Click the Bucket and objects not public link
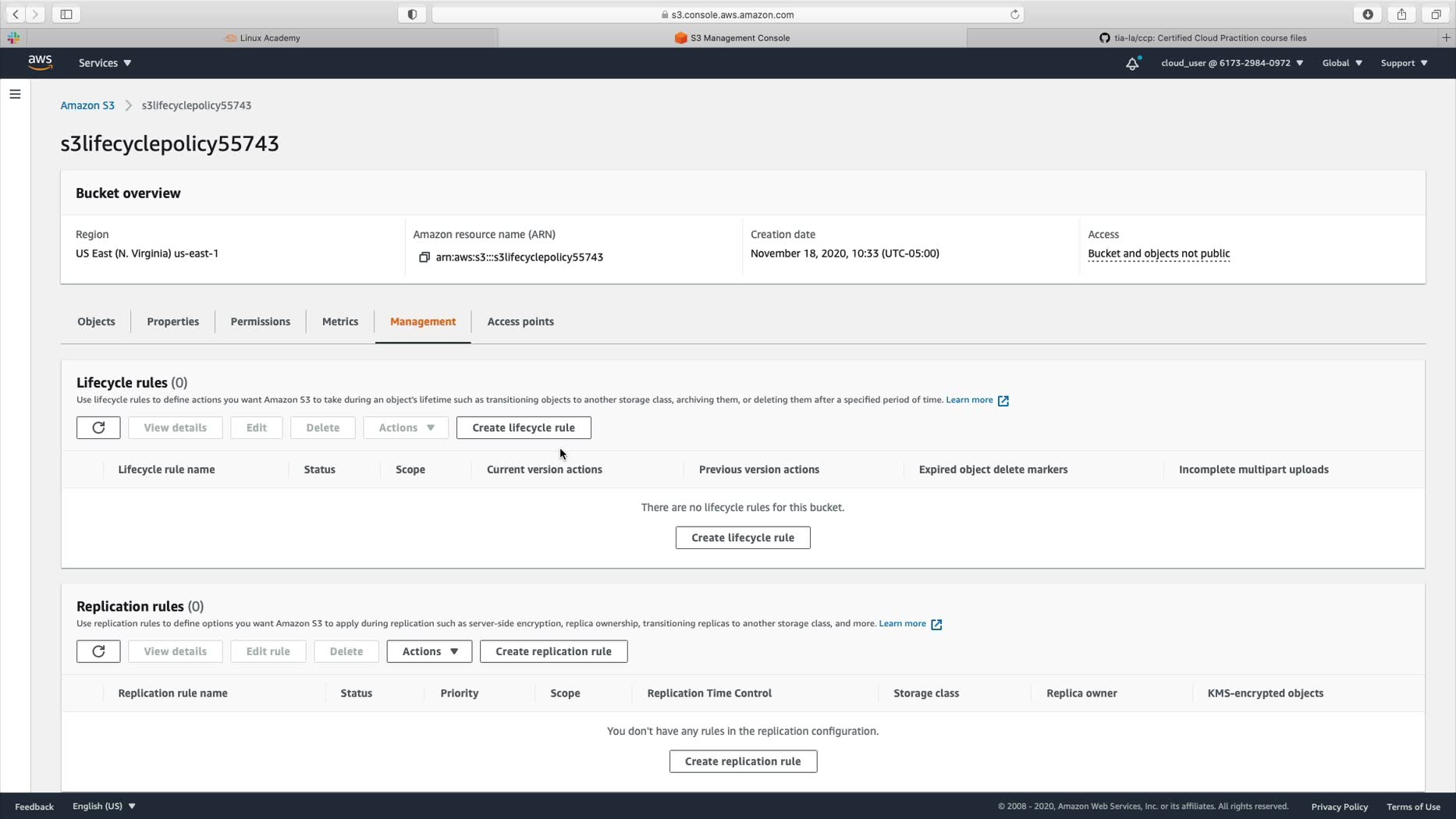This screenshot has width=1456, height=819. tap(1159, 253)
